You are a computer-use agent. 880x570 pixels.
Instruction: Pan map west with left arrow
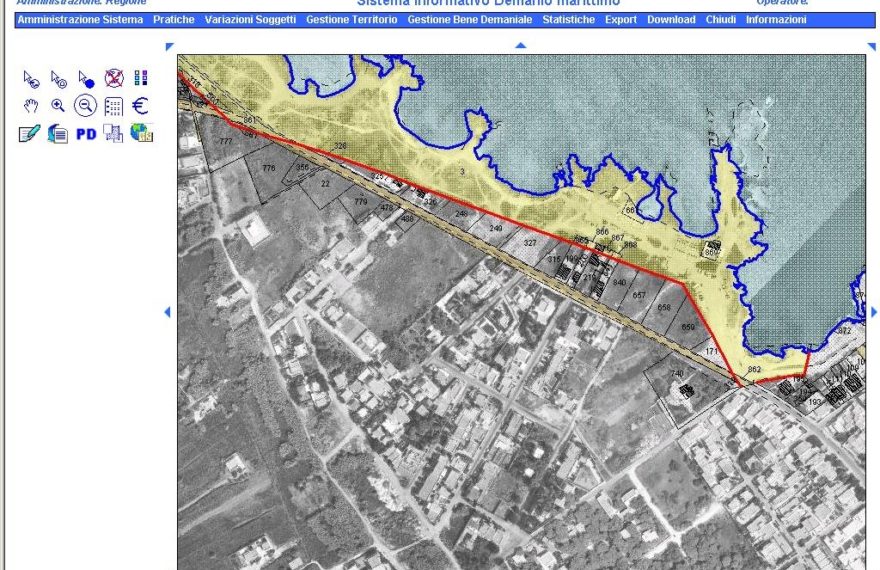pos(167,312)
